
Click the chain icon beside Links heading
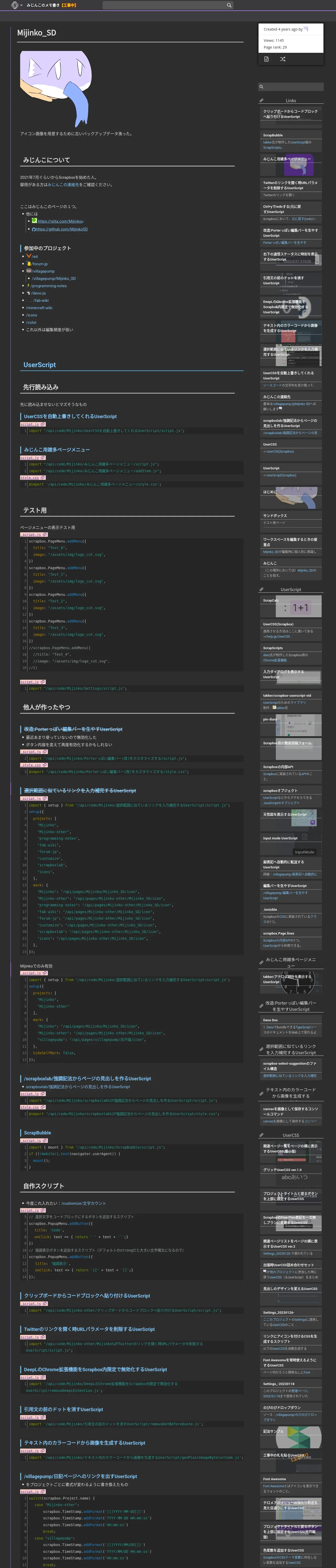pyautogui.click(x=262, y=100)
